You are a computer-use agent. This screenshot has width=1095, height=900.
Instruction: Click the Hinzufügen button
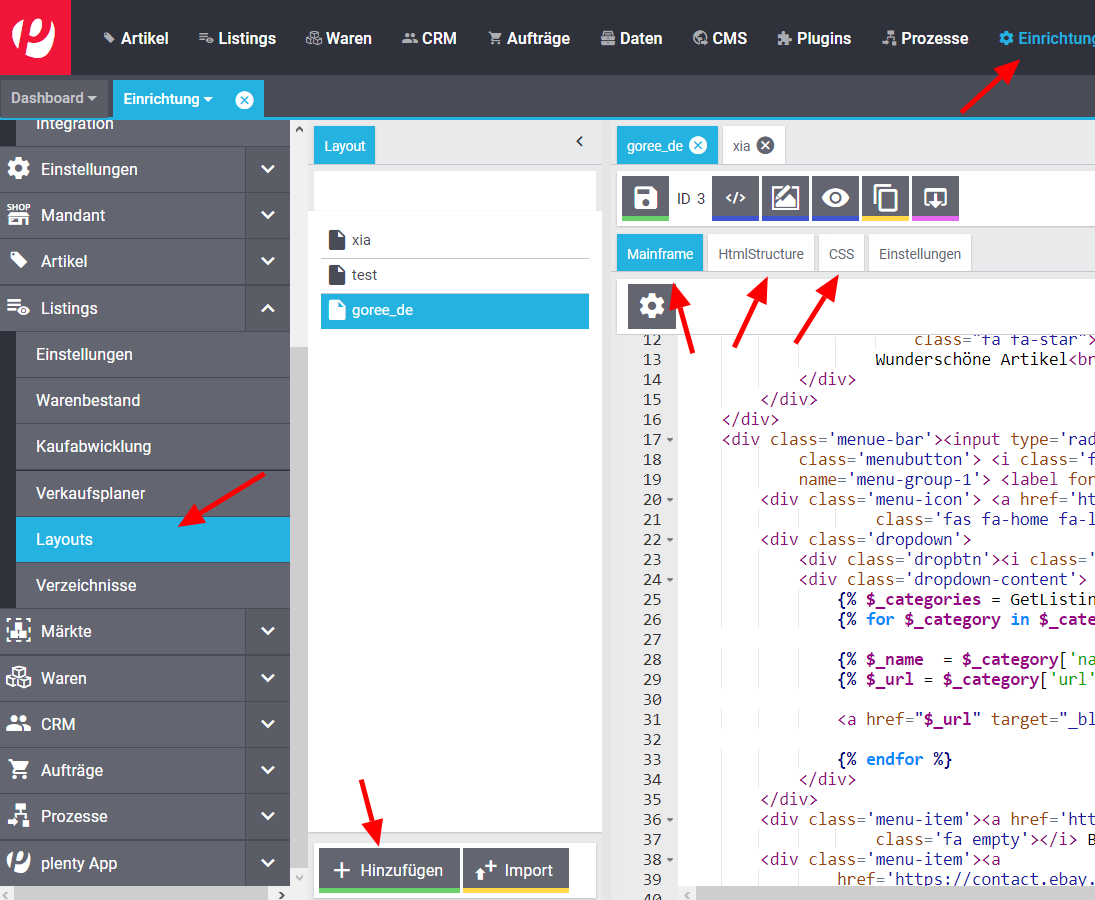click(x=389, y=870)
